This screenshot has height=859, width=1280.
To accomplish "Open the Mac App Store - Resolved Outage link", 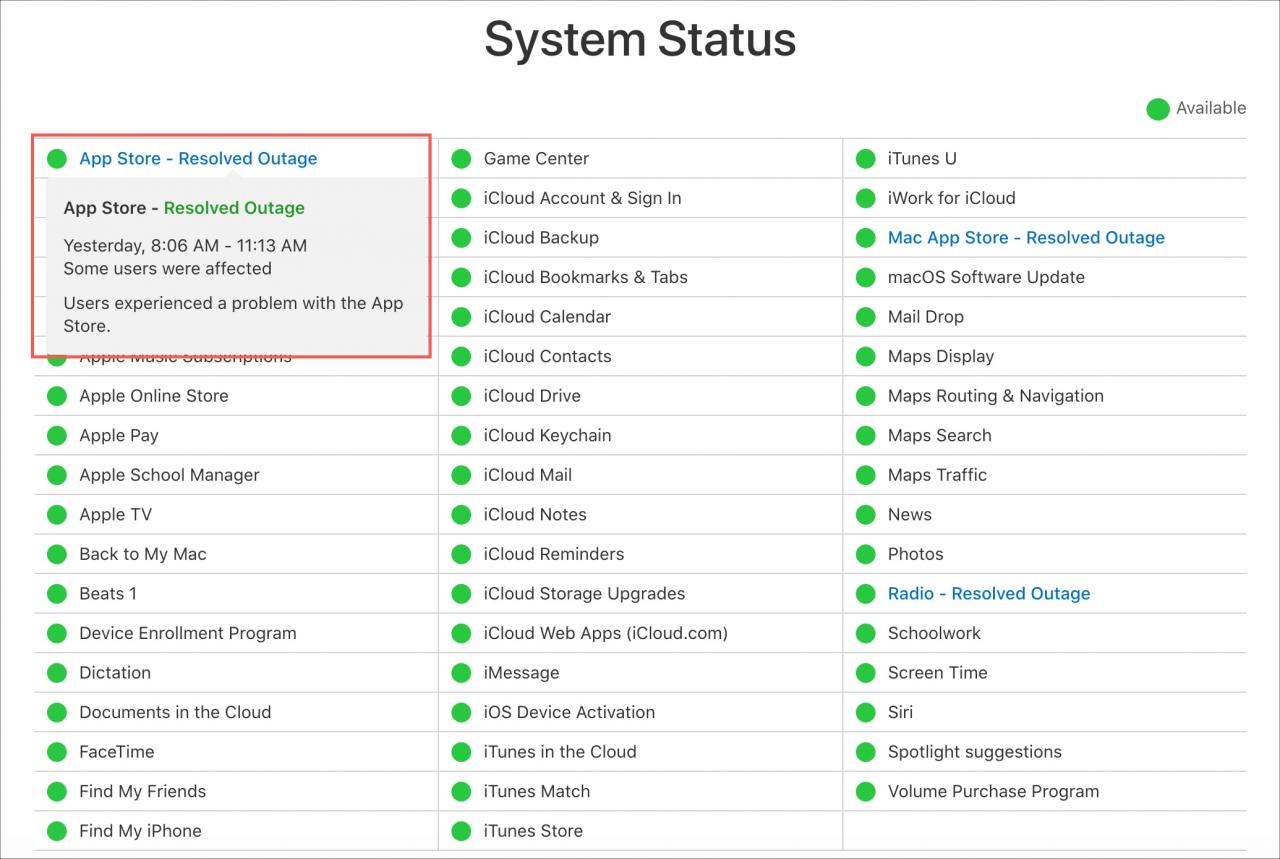I will coord(1026,238).
